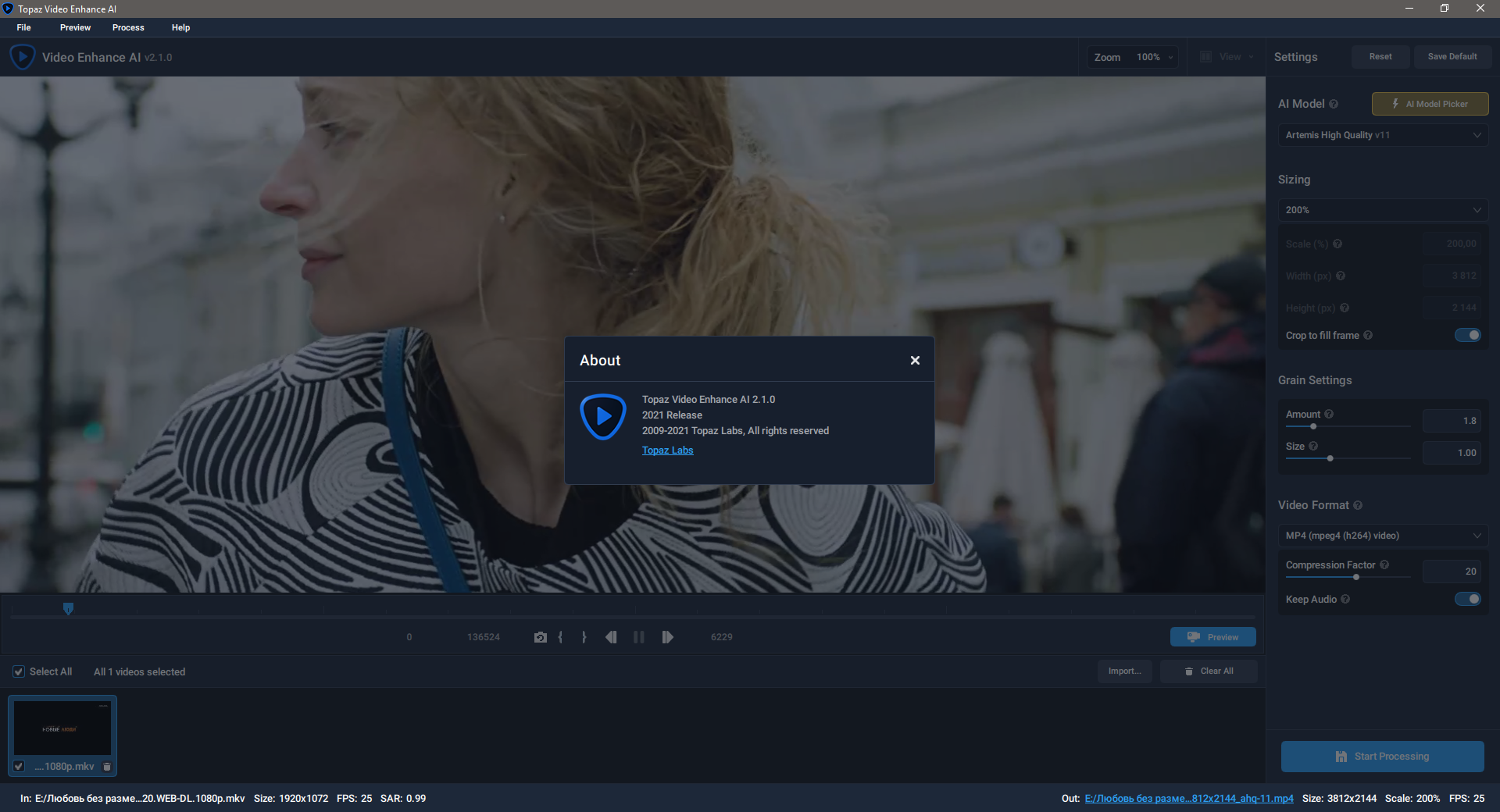Reset the settings
Viewport: 1500px width, 812px height.
1380,56
